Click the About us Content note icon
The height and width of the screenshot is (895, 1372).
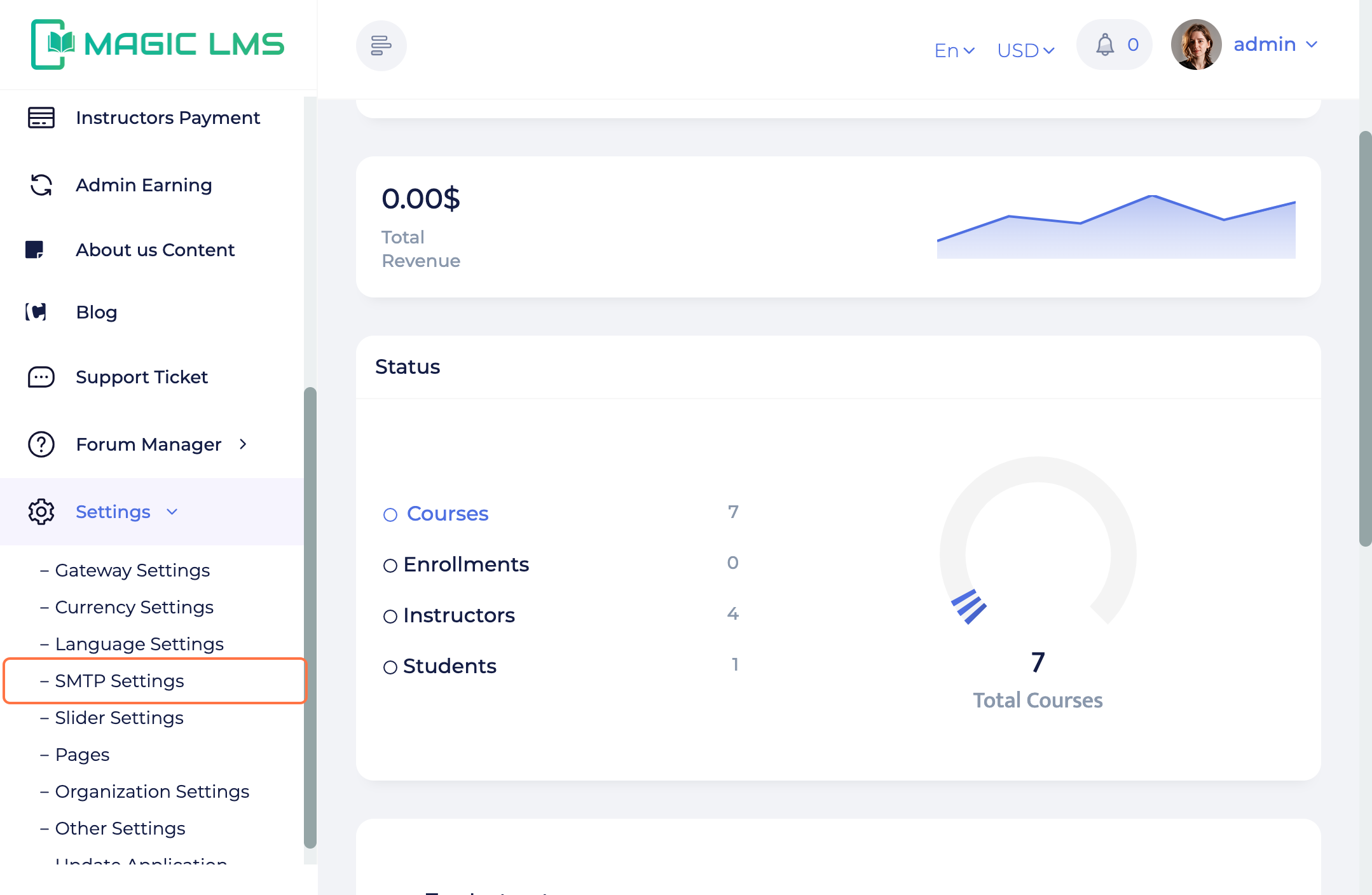(x=34, y=250)
